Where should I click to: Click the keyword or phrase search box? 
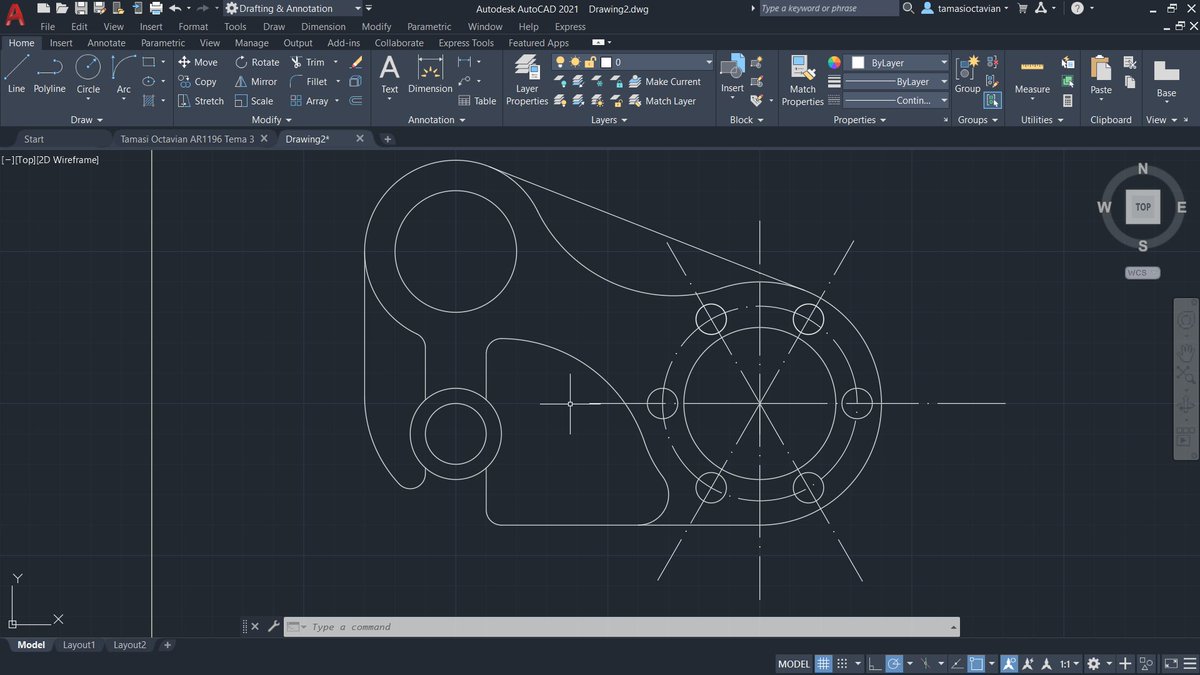point(828,8)
